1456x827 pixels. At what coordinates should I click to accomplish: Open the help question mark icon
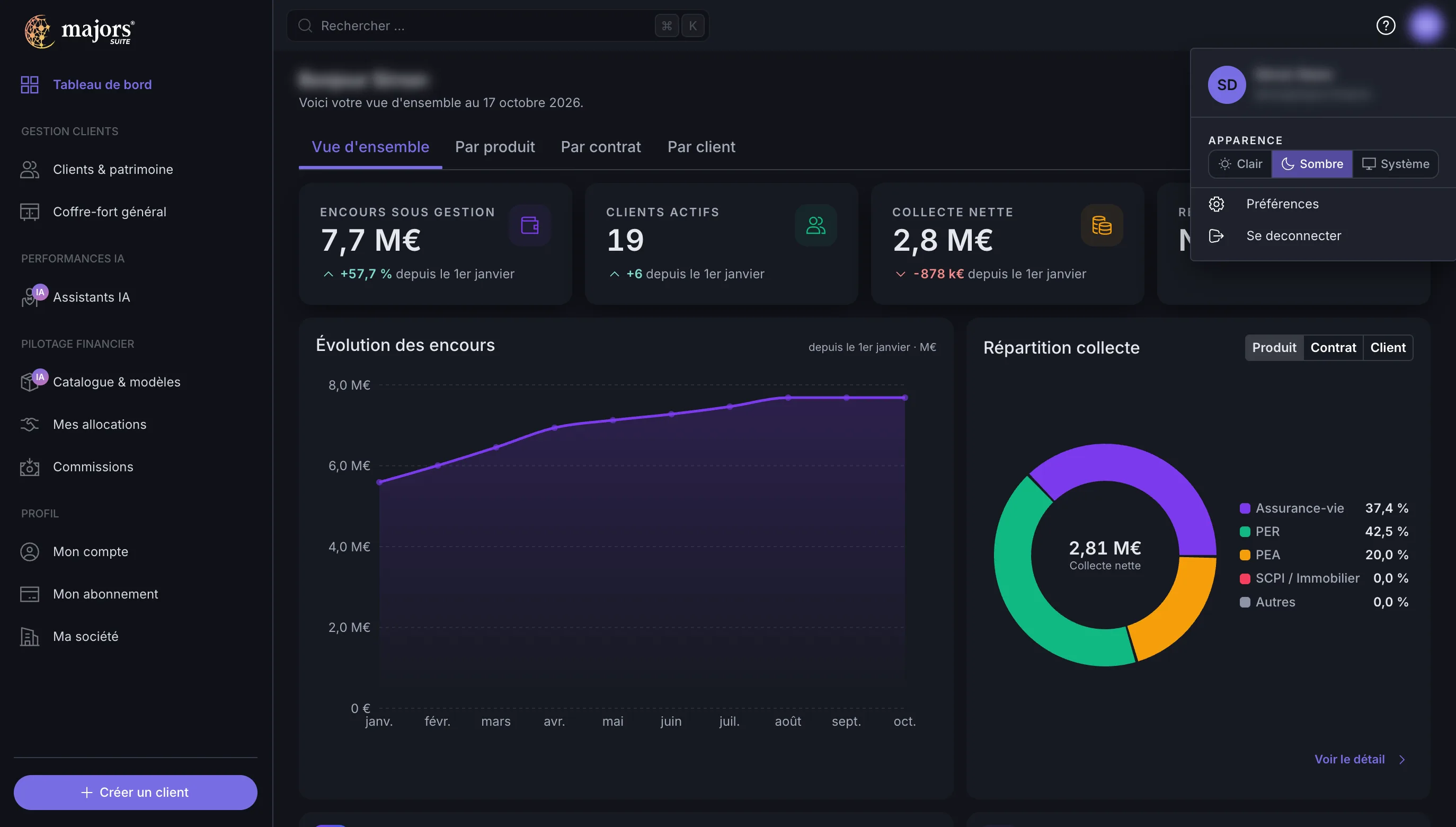click(x=1386, y=25)
